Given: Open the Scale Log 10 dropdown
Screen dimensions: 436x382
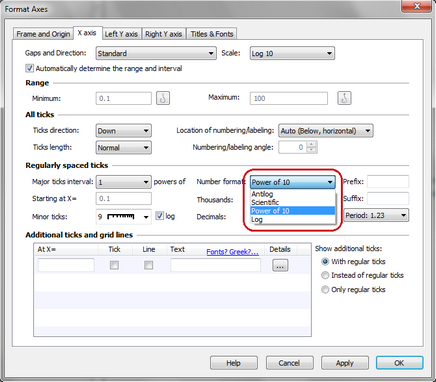Looking at the screenshot, I should point(292,53).
